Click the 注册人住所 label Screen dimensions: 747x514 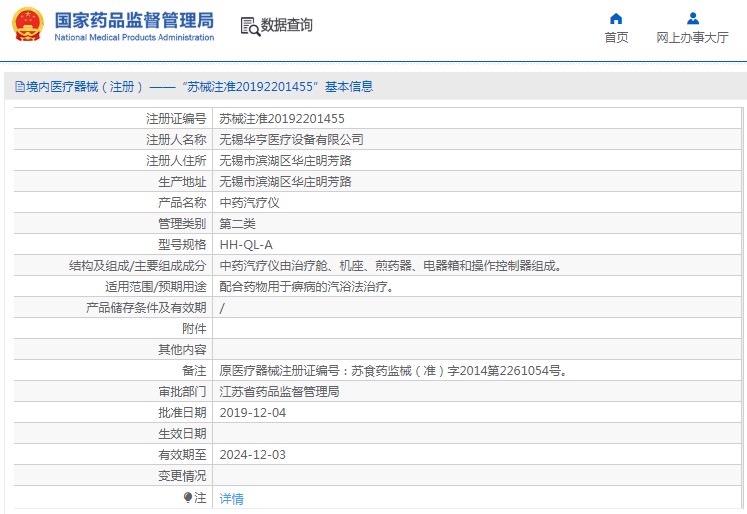(176, 161)
